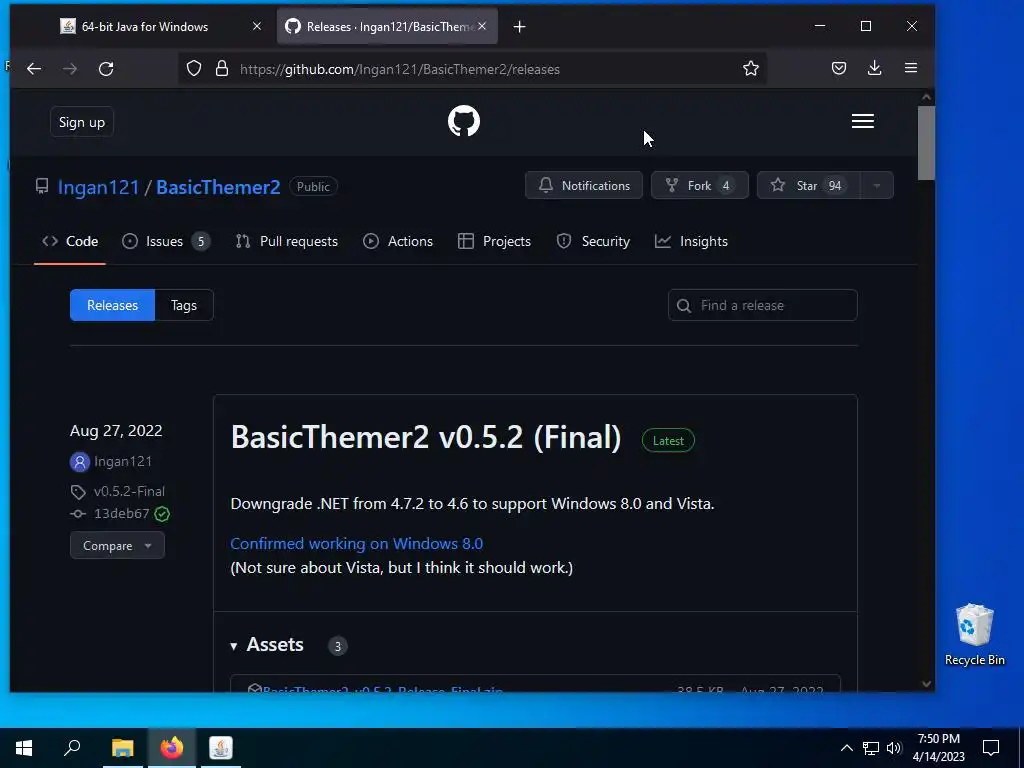Open volume control tray icon
The image size is (1024, 768).
click(x=894, y=748)
